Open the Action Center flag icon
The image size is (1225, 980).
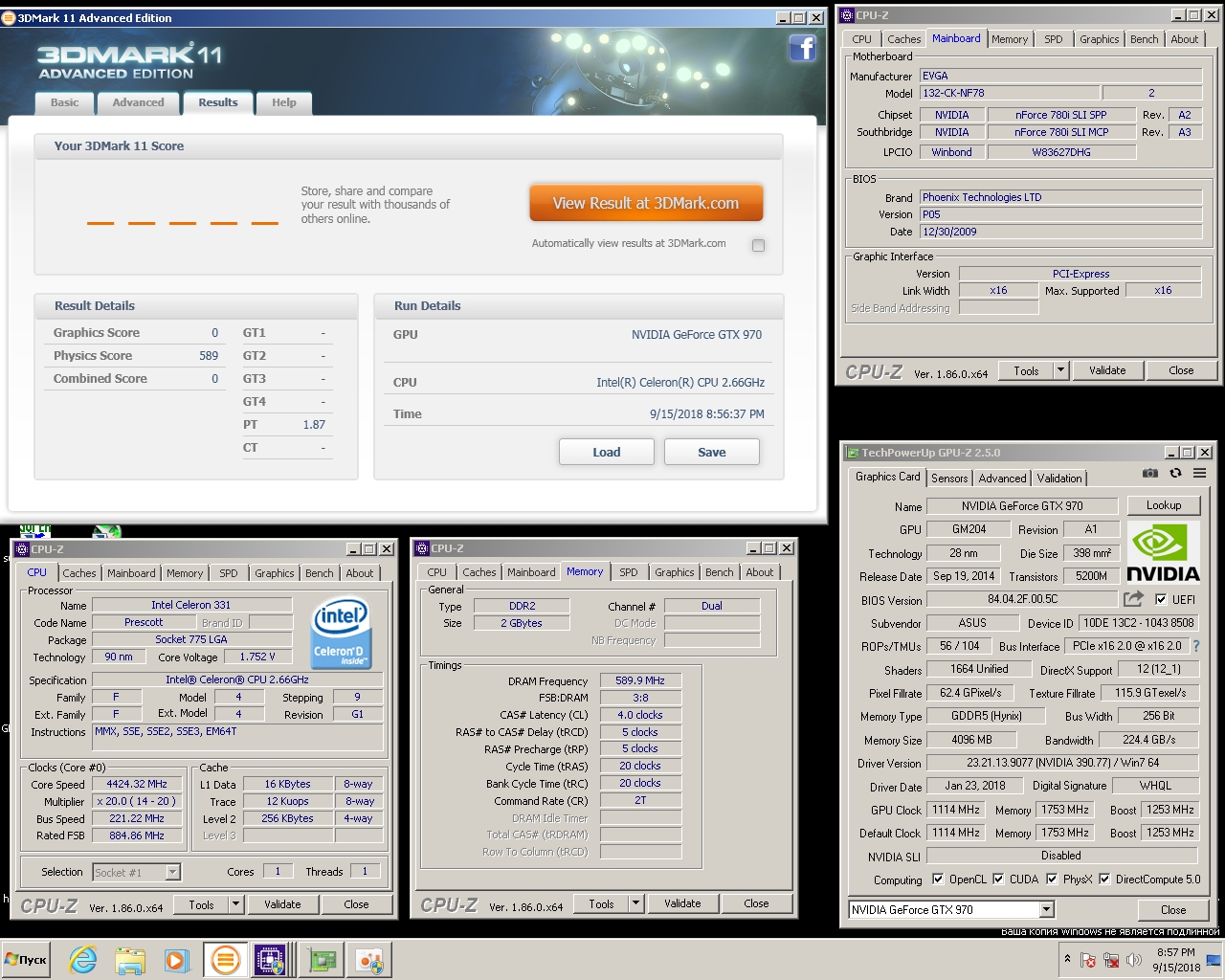click(1087, 960)
